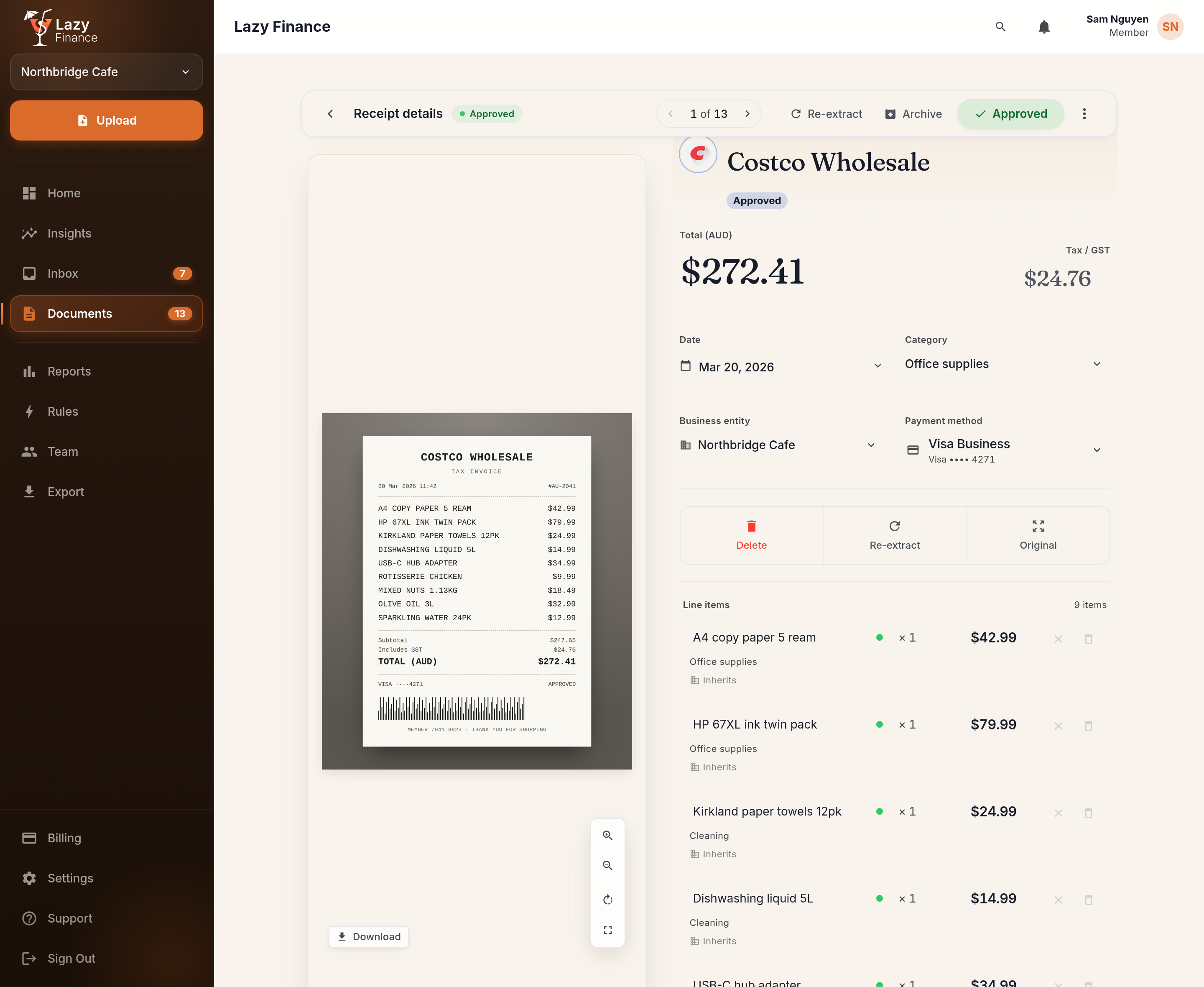
Task: Click the Tax / GST amount $24.76
Action: click(1057, 278)
